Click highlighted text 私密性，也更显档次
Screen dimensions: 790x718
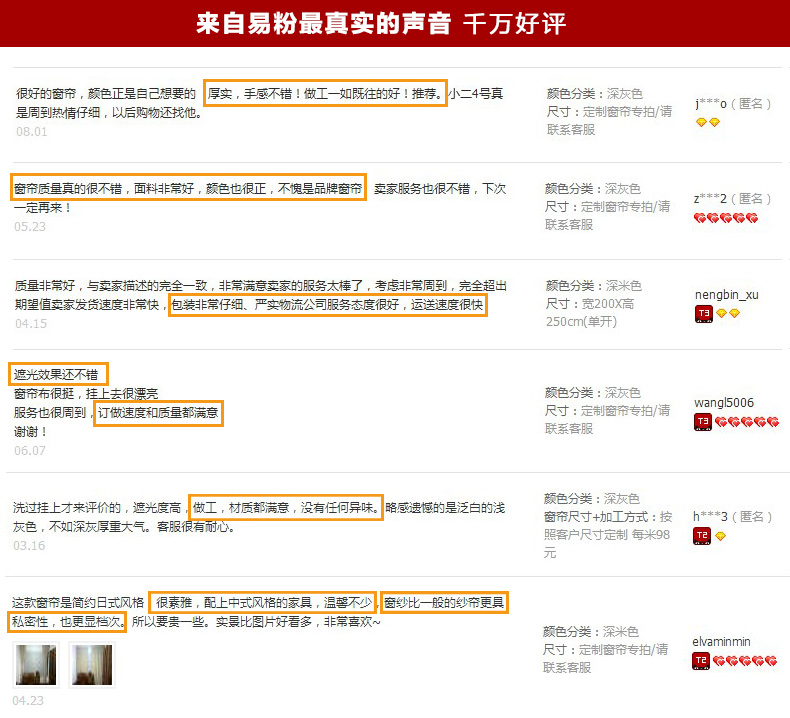[x=67, y=622]
